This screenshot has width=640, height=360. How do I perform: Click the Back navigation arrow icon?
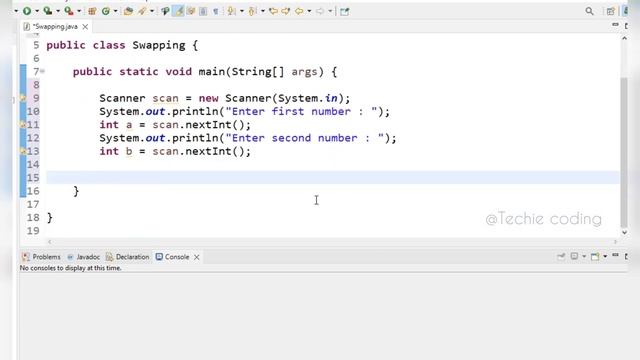(299, 11)
